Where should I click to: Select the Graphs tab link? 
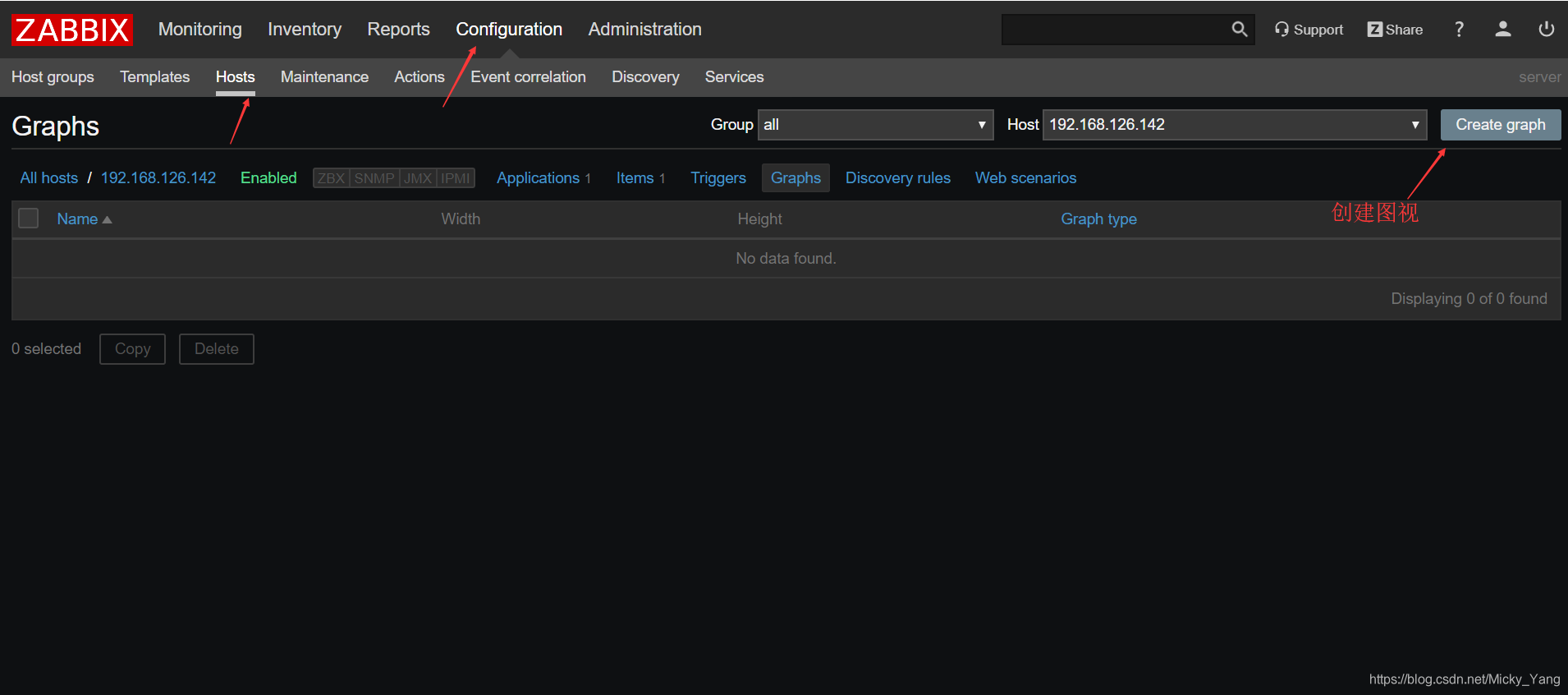pos(795,178)
